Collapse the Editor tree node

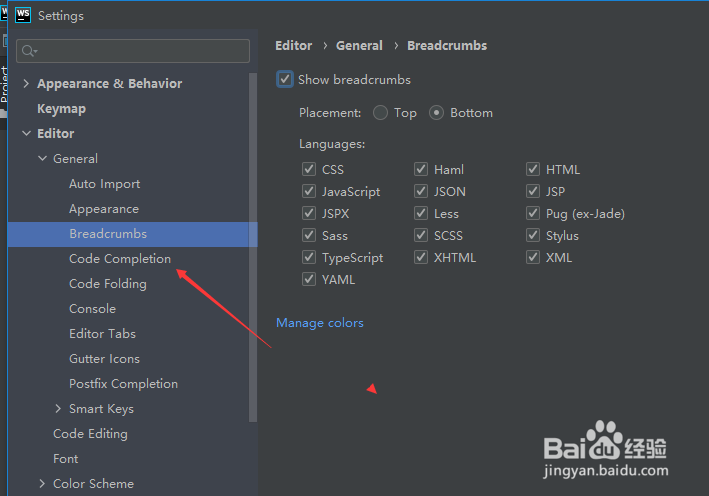click(26, 134)
